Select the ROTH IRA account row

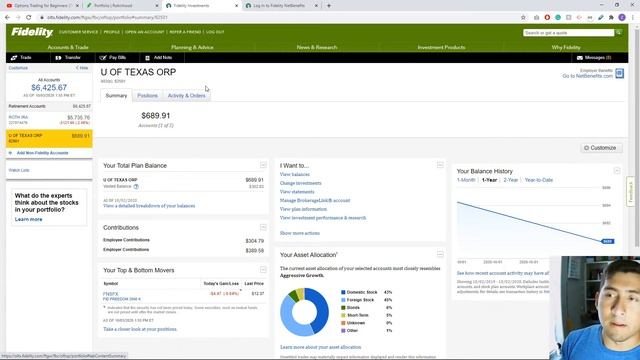(49, 120)
